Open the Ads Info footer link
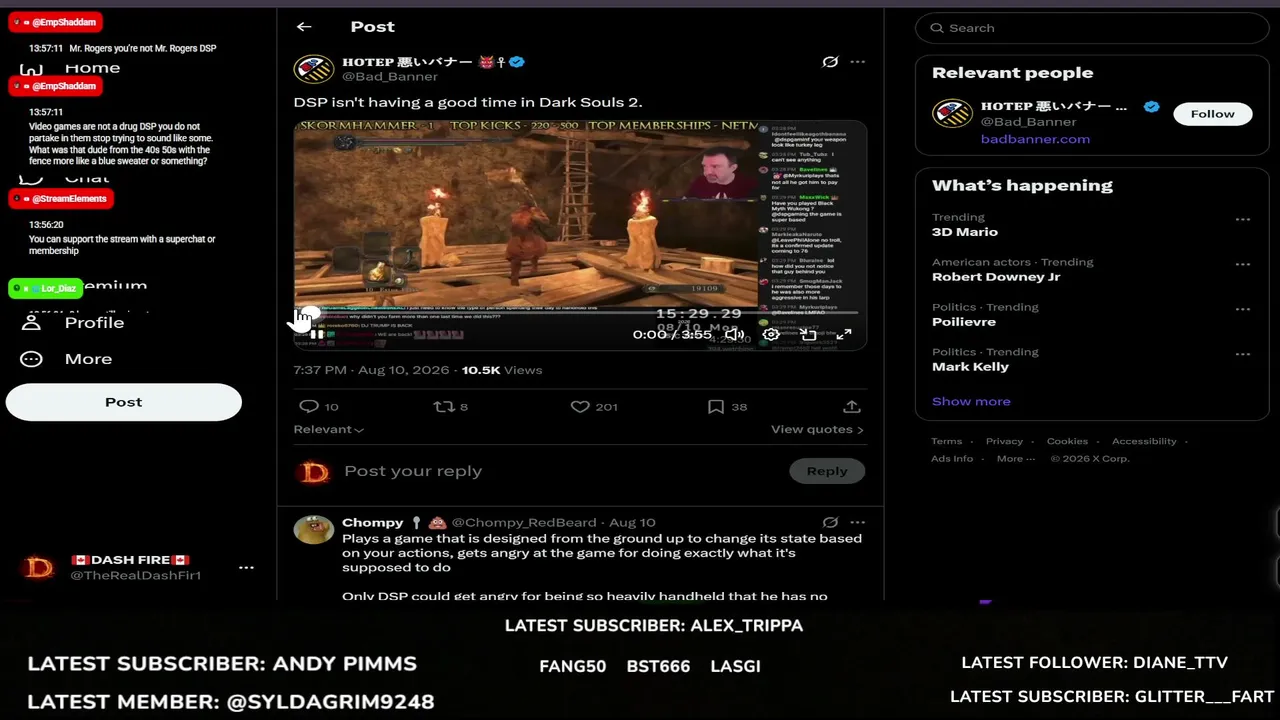Screen dimensions: 1280x720 coord(952,458)
